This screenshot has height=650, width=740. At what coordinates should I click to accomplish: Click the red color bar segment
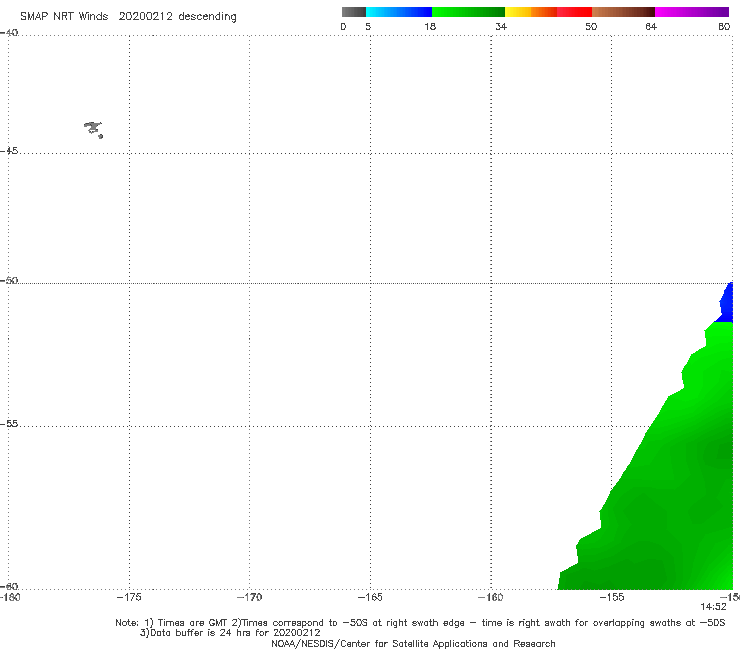click(x=574, y=12)
